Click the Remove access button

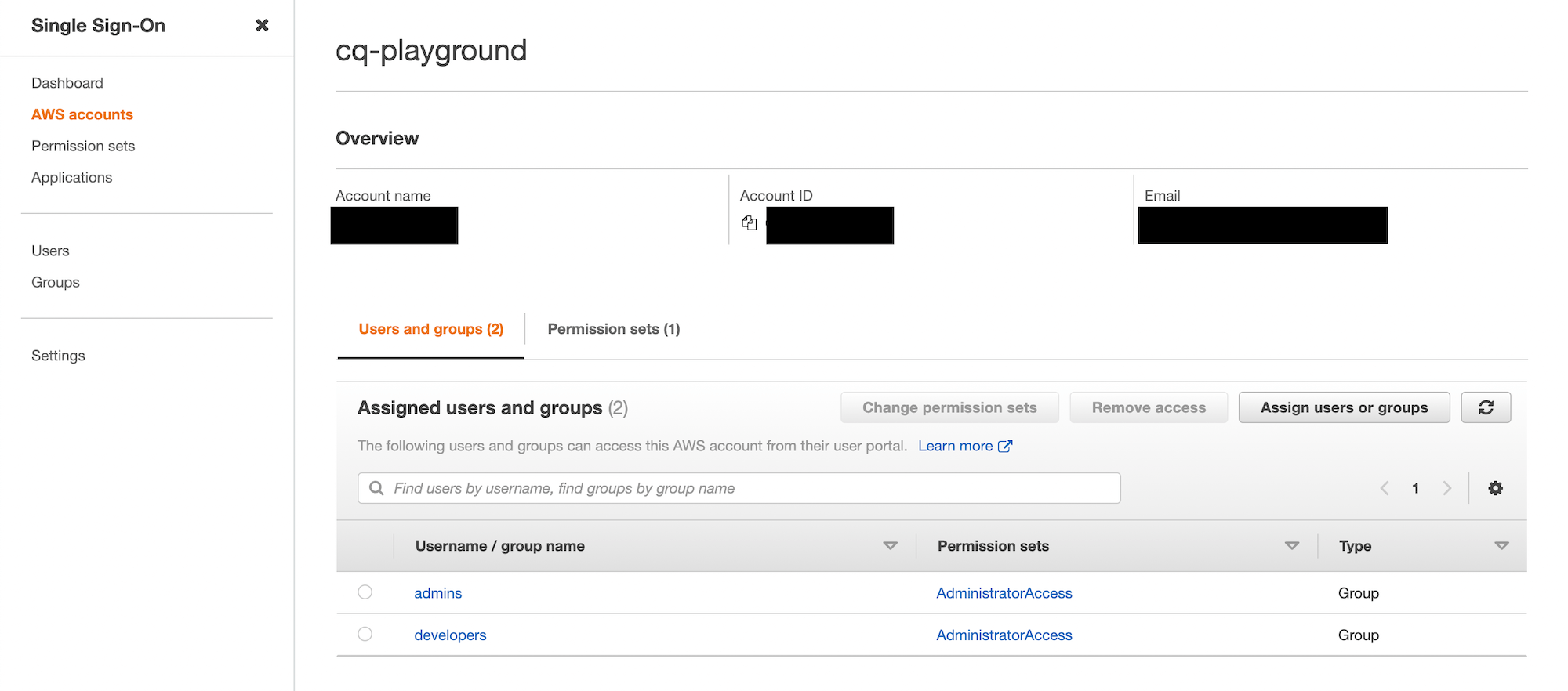click(x=1149, y=407)
